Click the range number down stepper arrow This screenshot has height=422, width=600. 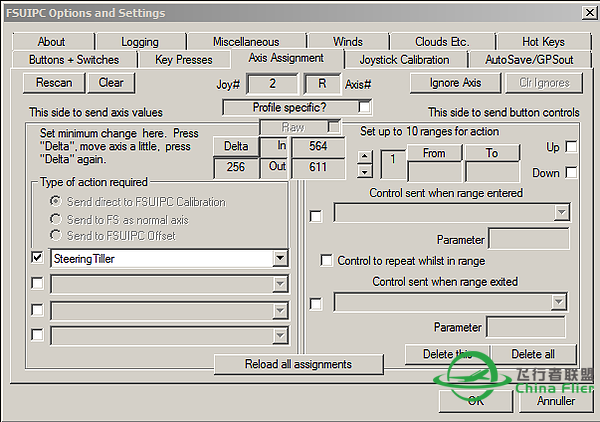pyautogui.click(x=365, y=170)
